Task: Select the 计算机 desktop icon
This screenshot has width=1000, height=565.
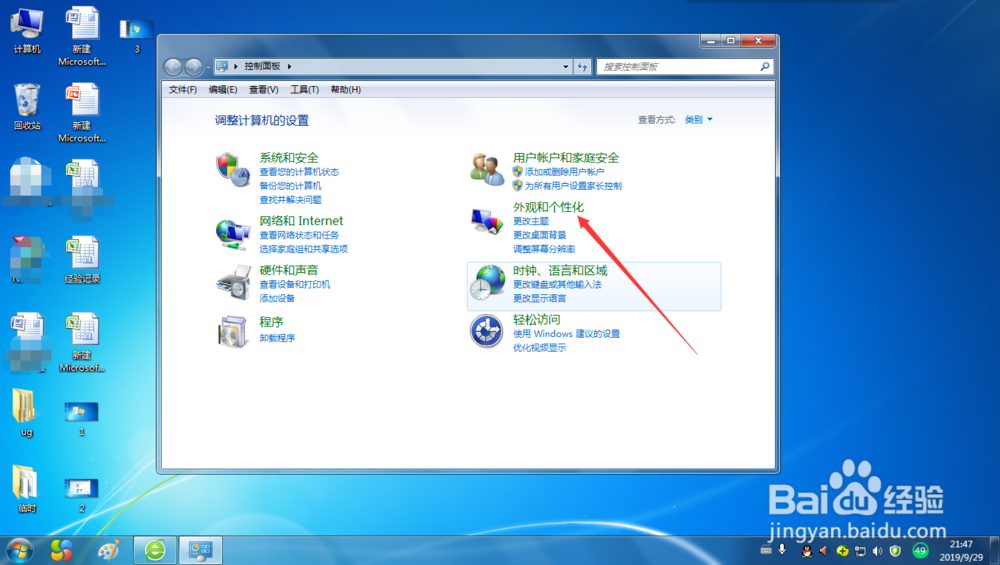Action: [x=27, y=31]
